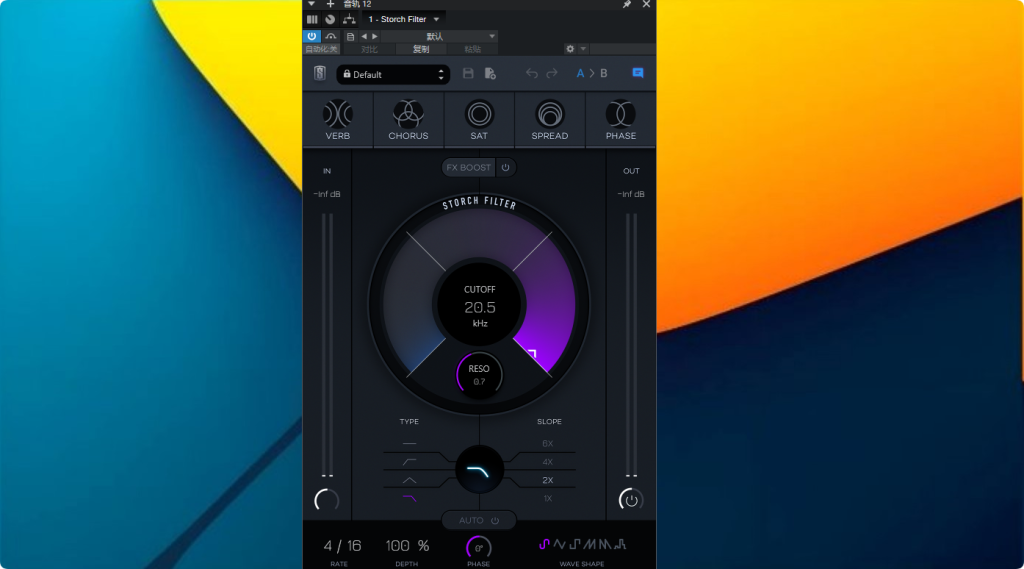The image size is (1024, 569).
Task: Go to previous host preset arrow
Action: (x=364, y=37)
